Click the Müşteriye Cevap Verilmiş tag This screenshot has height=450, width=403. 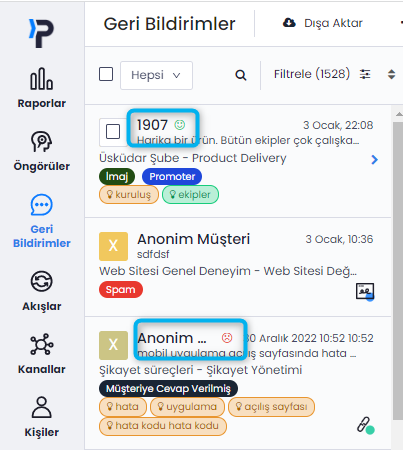[168, 389]
